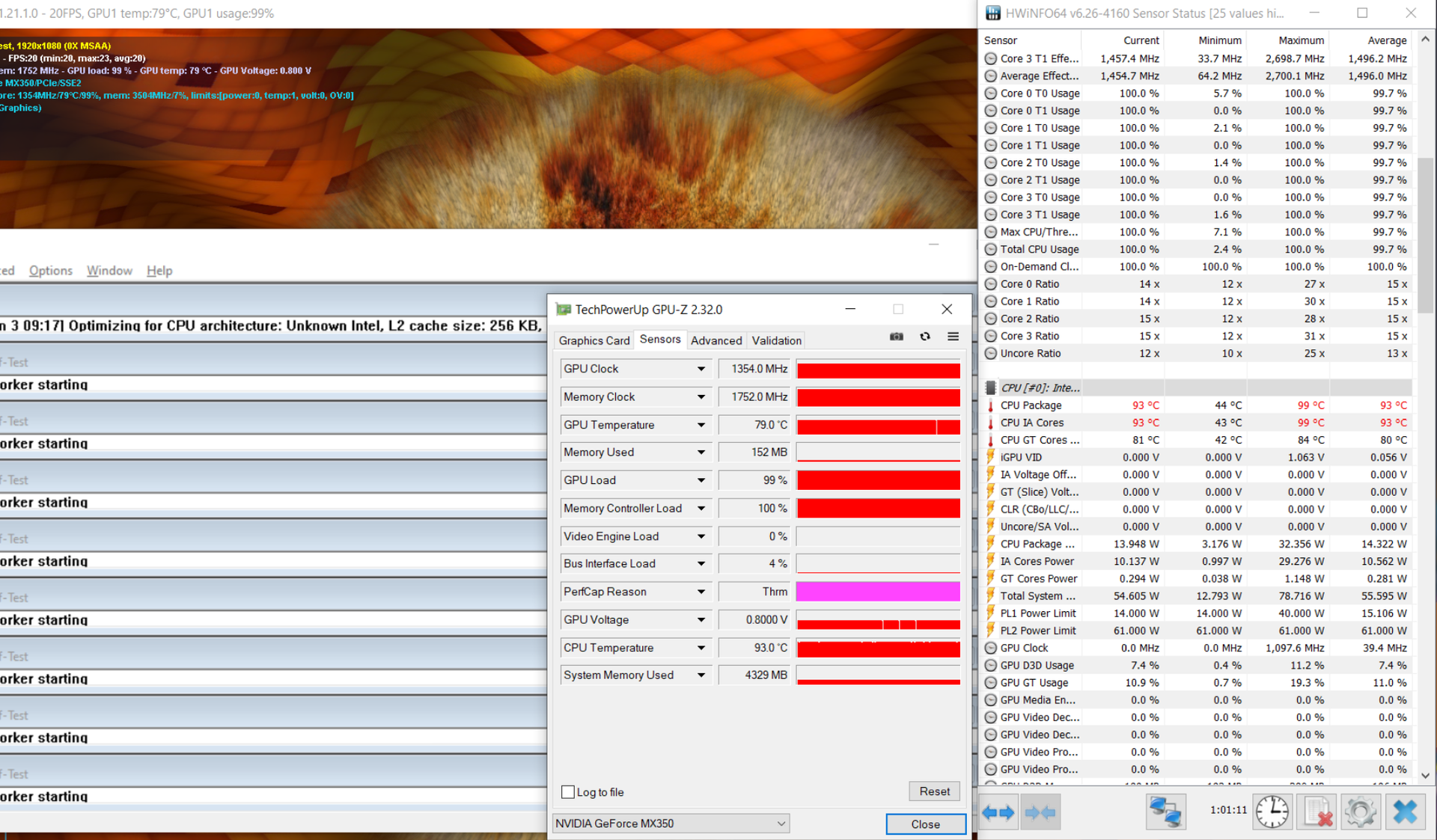Click the clock reset timer icon
This screenshot has width=1437, height=840.
point(1272,812)
